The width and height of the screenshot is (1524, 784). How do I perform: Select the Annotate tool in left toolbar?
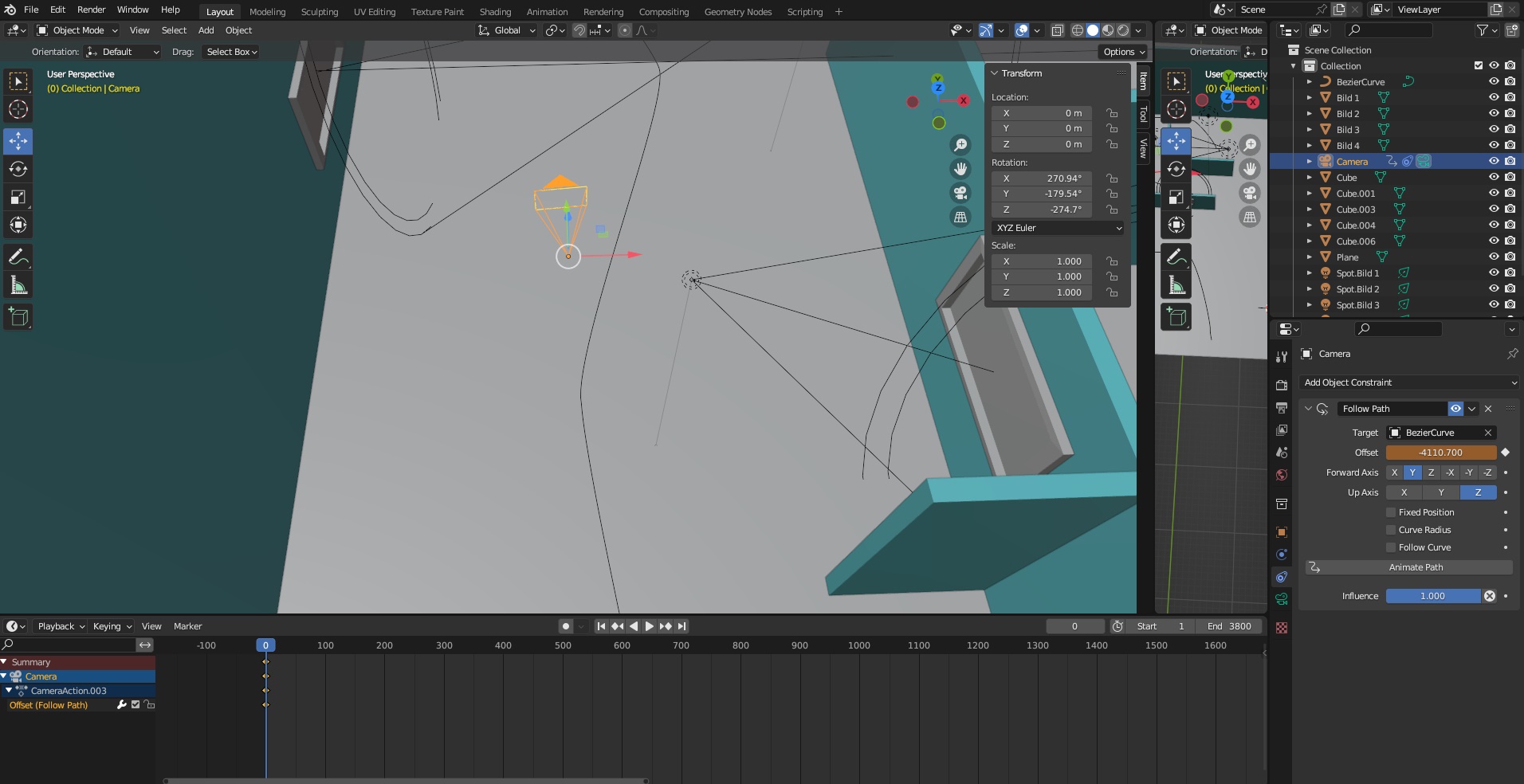point(18,257)
